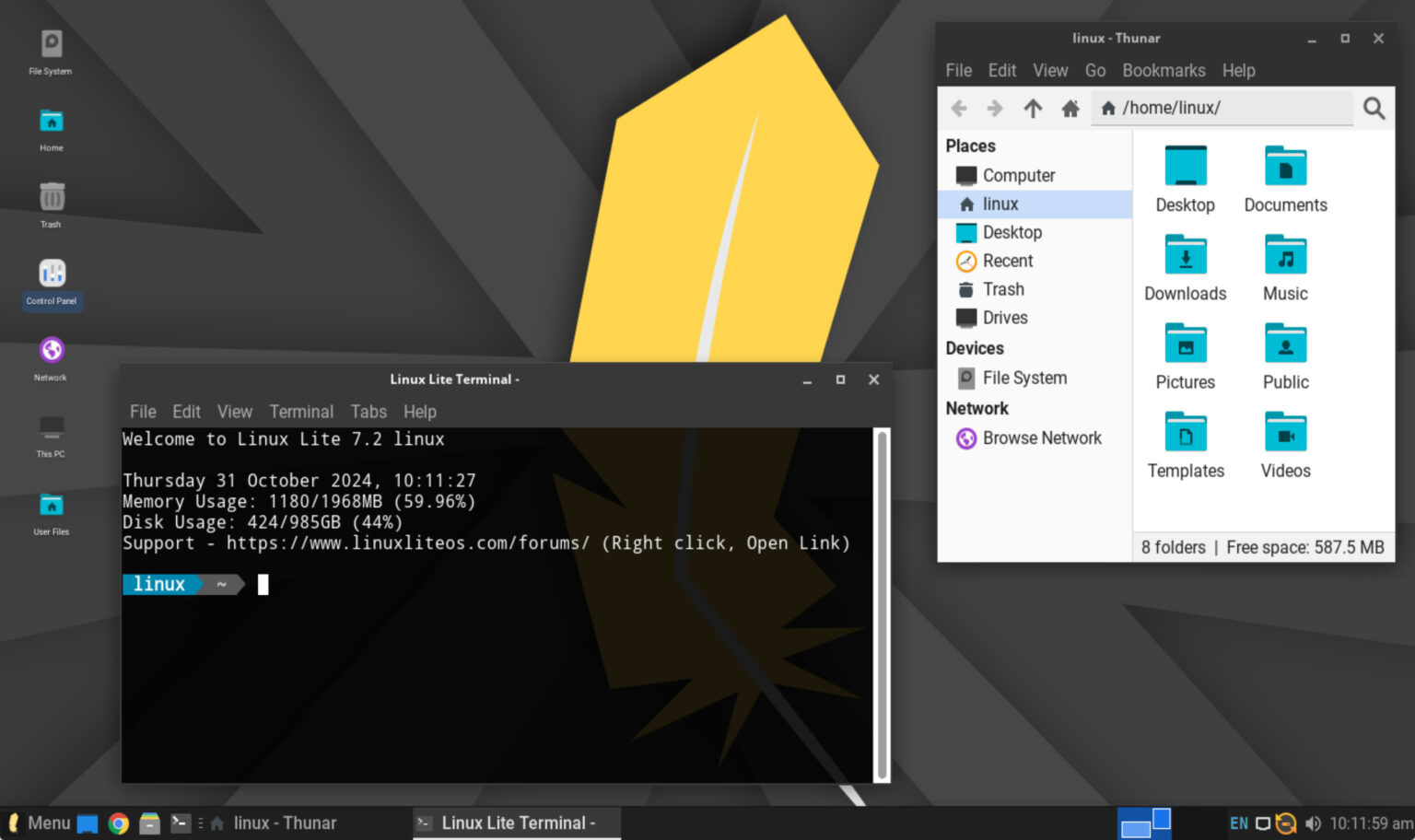1415x840 pixels.
Task: Click the updates icon in the system tray
Action: [x=1286, y=822]
